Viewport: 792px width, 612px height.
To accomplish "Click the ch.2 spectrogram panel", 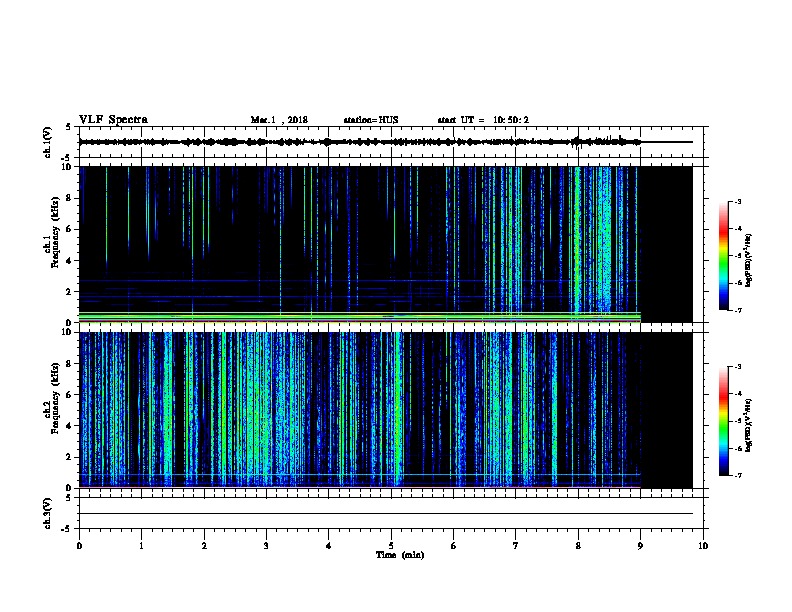I will click(x=385, y=410).
